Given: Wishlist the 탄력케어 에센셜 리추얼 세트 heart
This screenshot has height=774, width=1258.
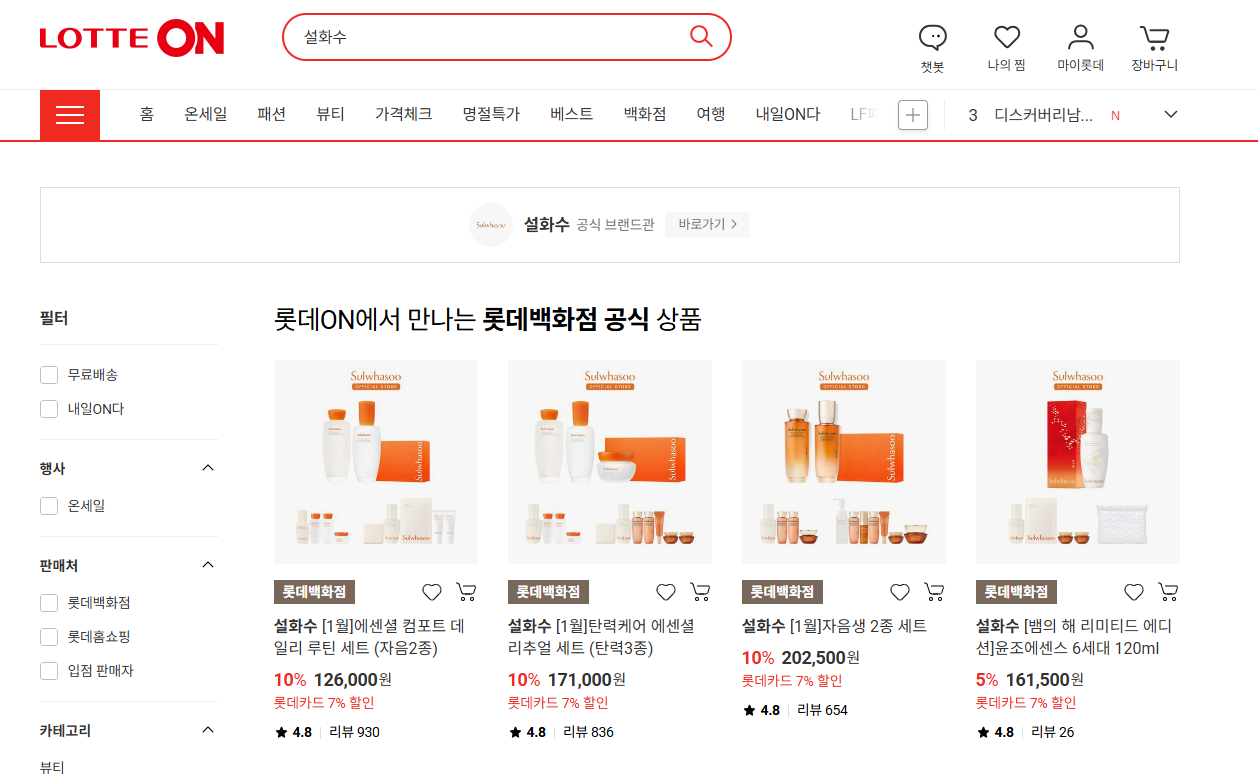Looking at the screenshot, I should pos(666,592).
